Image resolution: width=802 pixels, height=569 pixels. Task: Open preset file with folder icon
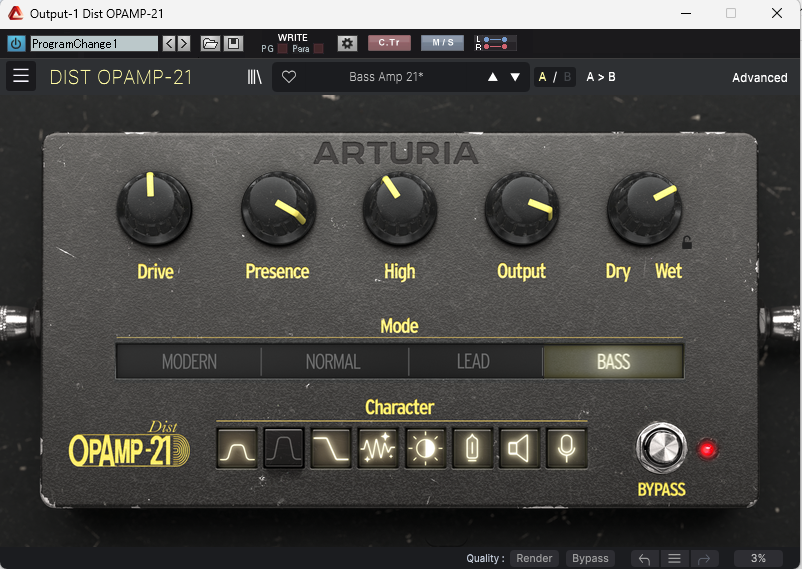coord(210,43)
